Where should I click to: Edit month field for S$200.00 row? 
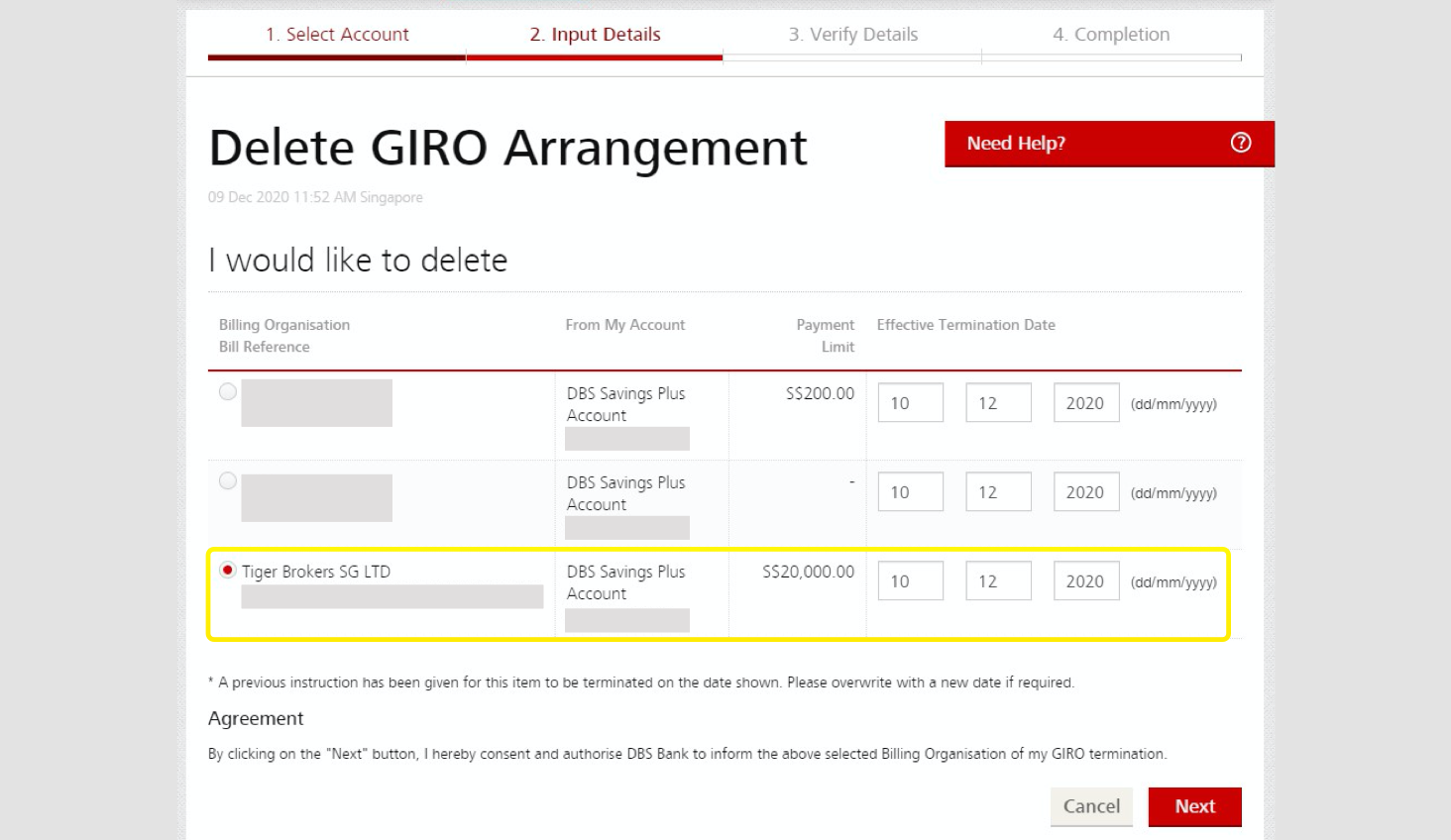coord(998,403)
